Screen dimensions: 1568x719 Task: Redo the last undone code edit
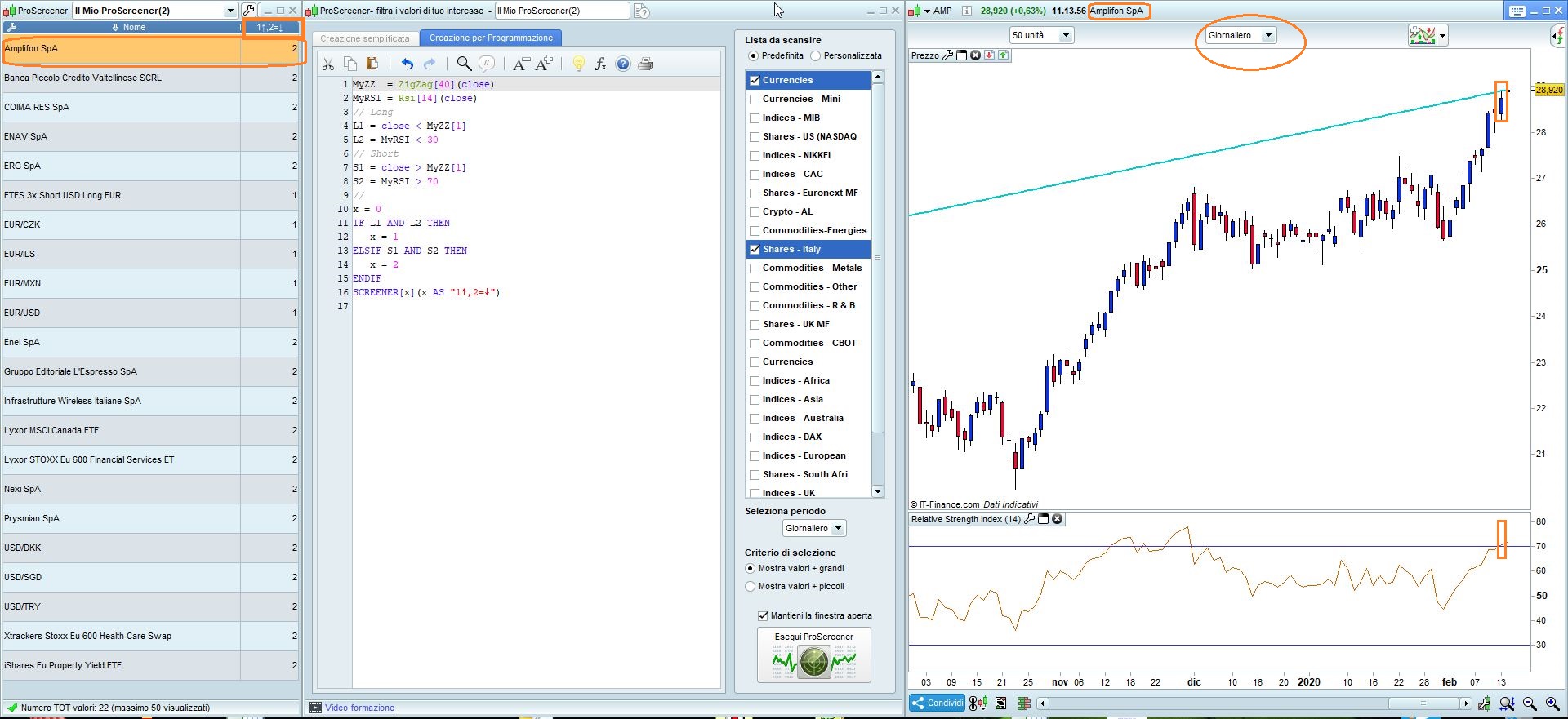pyautogui.click(x=430, y=64)
